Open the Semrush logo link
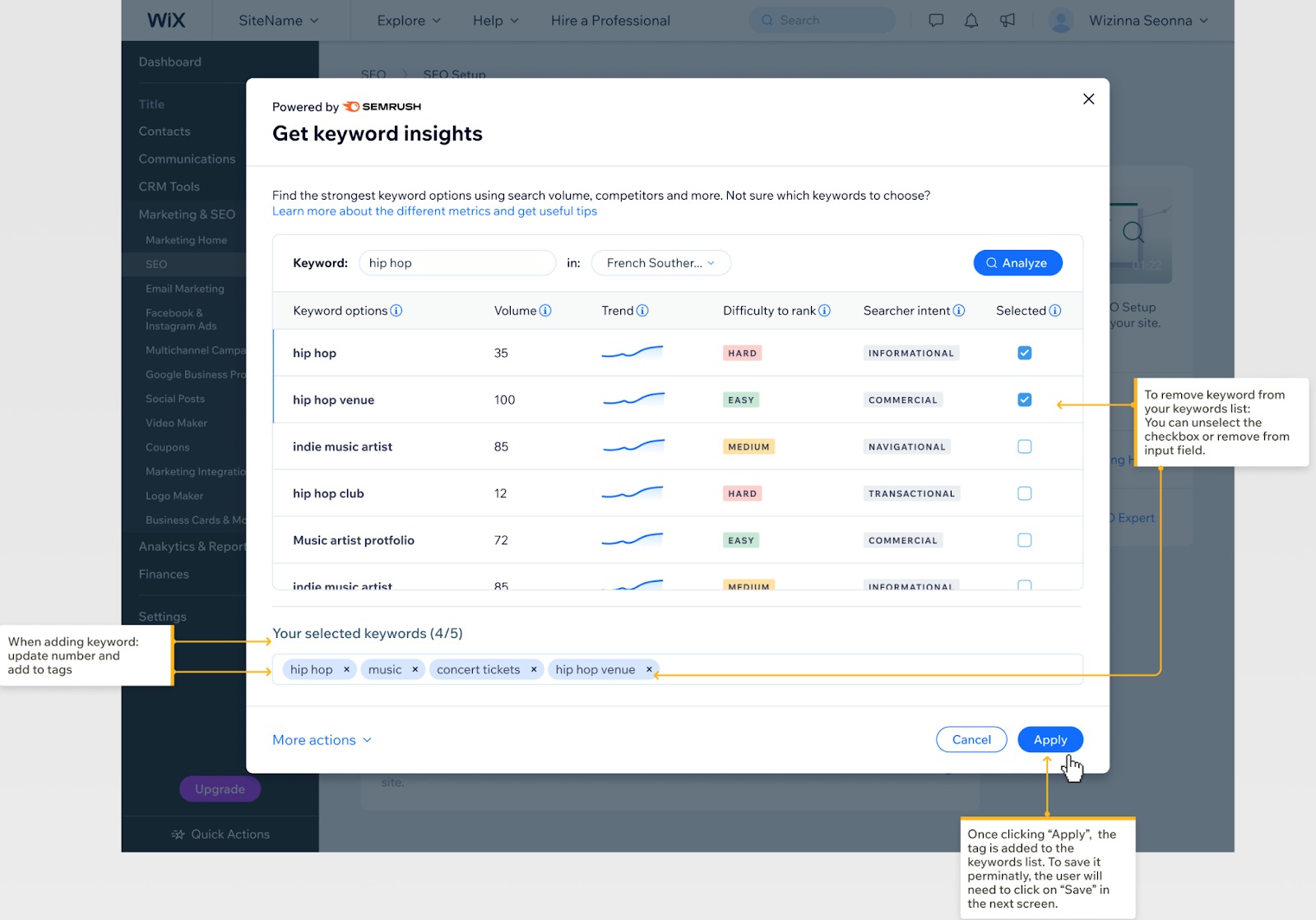This screenshot has width=1316, height=920. click(x=382, y=106)
